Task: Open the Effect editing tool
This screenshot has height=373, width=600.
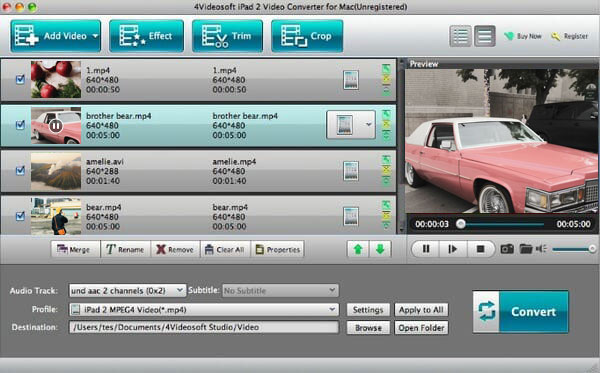Action: 147,36
